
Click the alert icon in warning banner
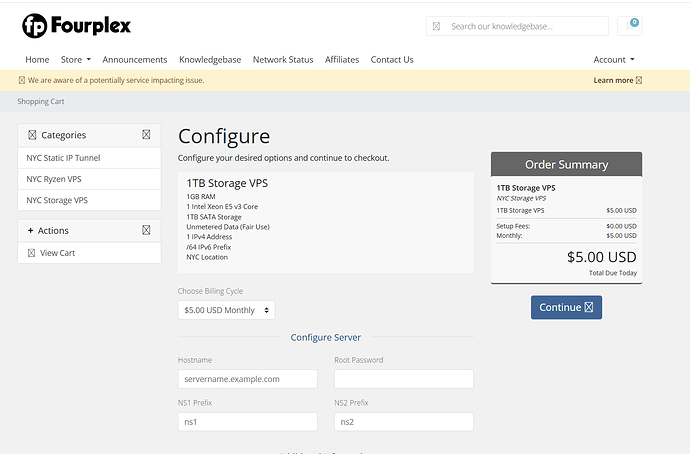[22, 80]
